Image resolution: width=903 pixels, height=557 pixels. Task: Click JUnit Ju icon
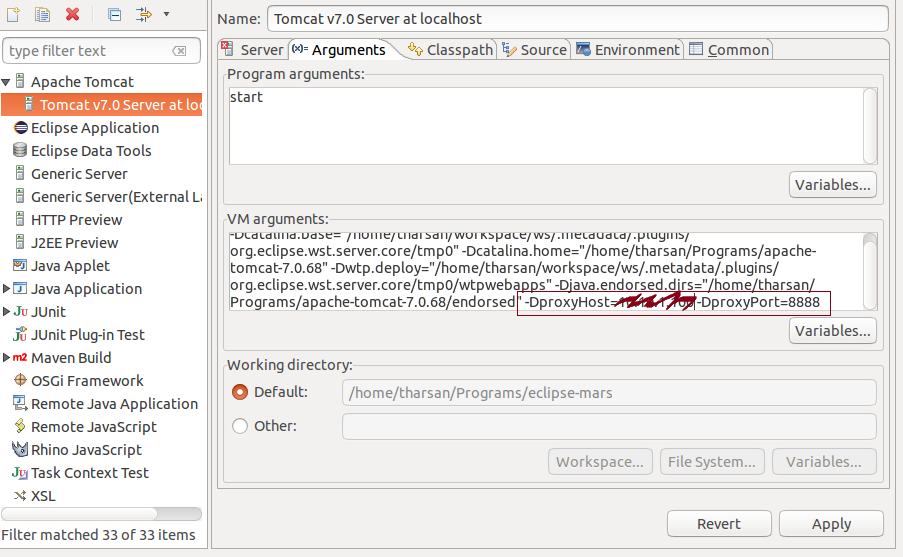pos(20,312)
